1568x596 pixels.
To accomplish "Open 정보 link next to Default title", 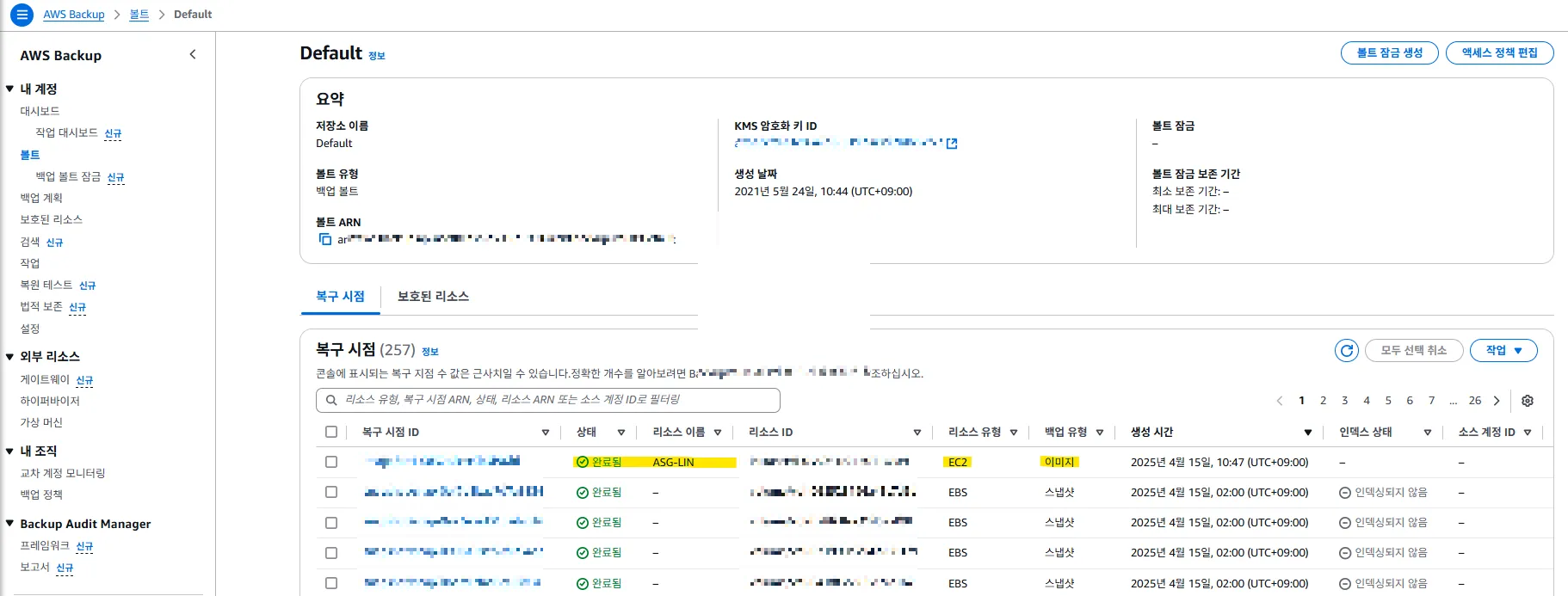I will [377, 56].
